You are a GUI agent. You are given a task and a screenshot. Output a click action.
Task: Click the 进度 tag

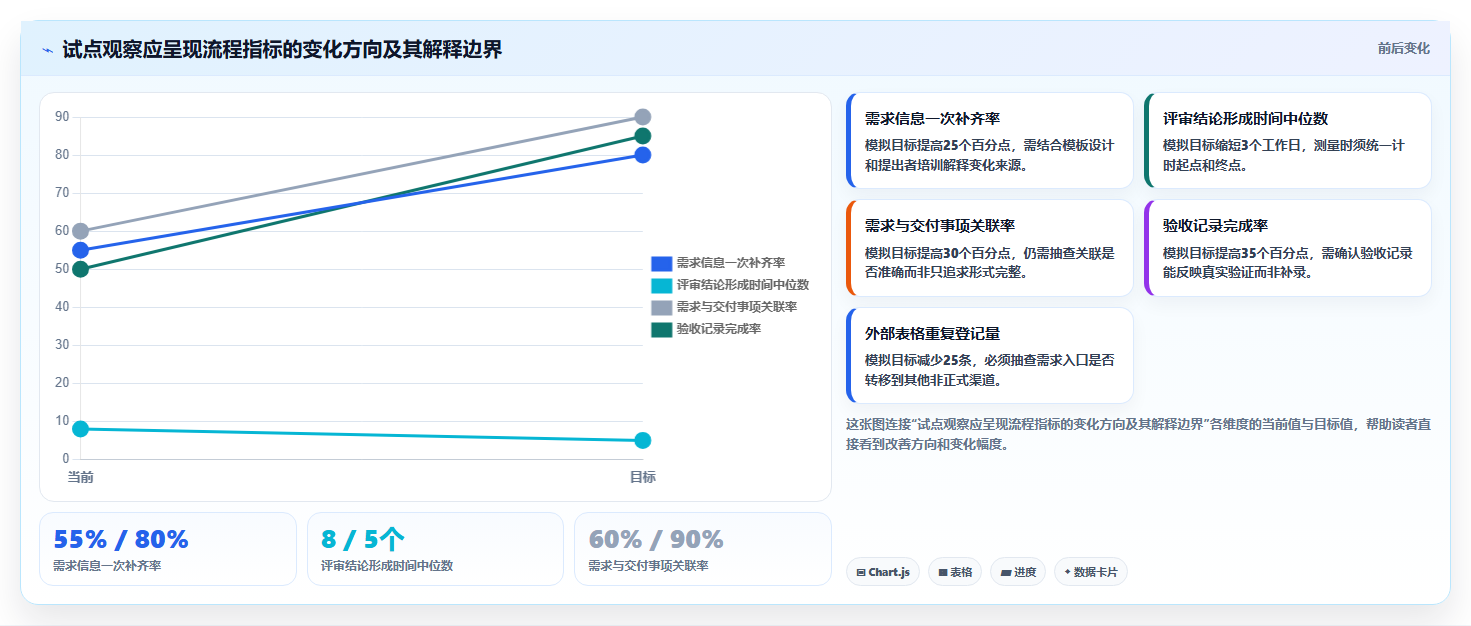[1018, 572]
